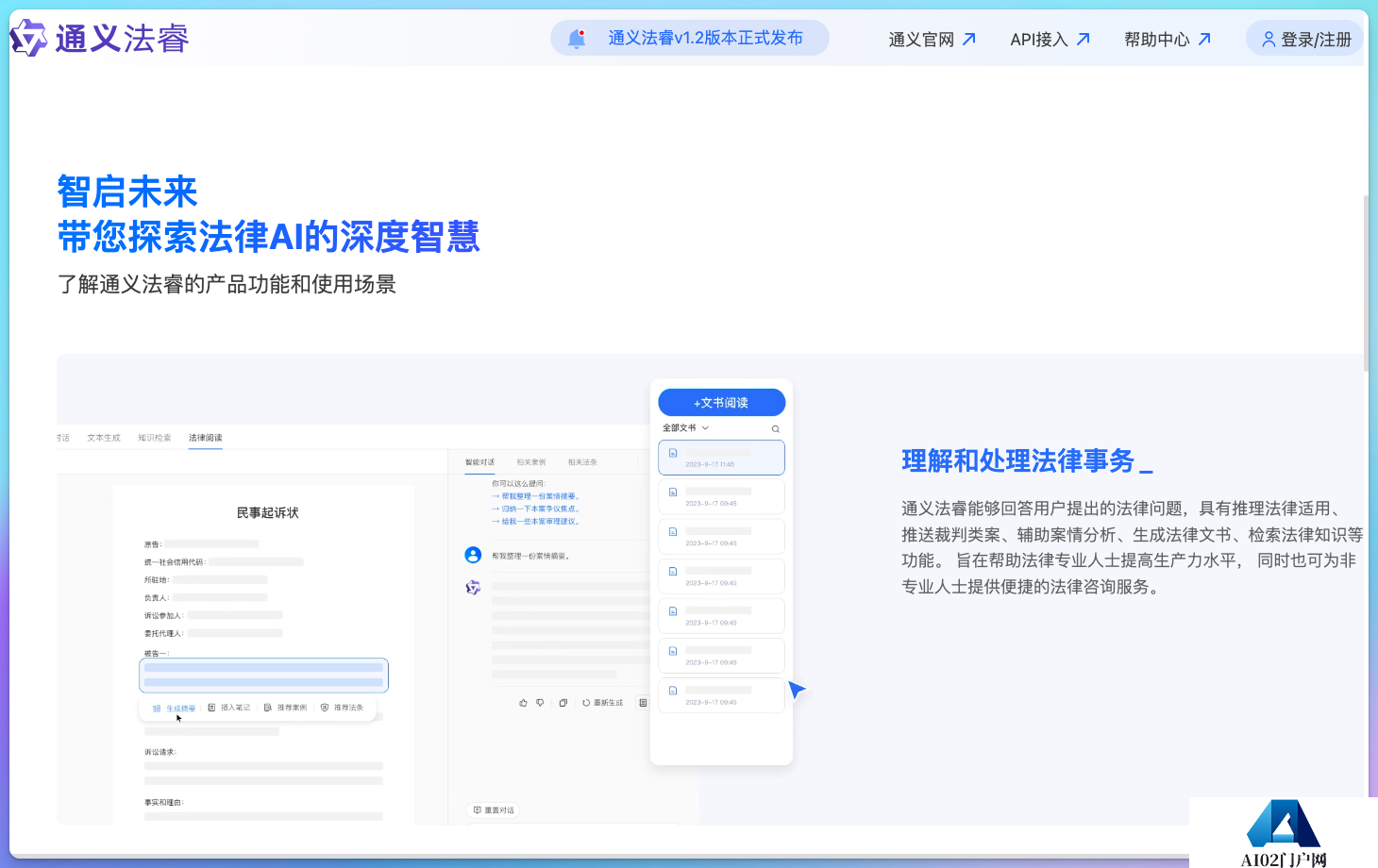
Task: Click suggestion 归纳一下本案争议焦点
Action: pyautogui.click(x=536, y=509)
